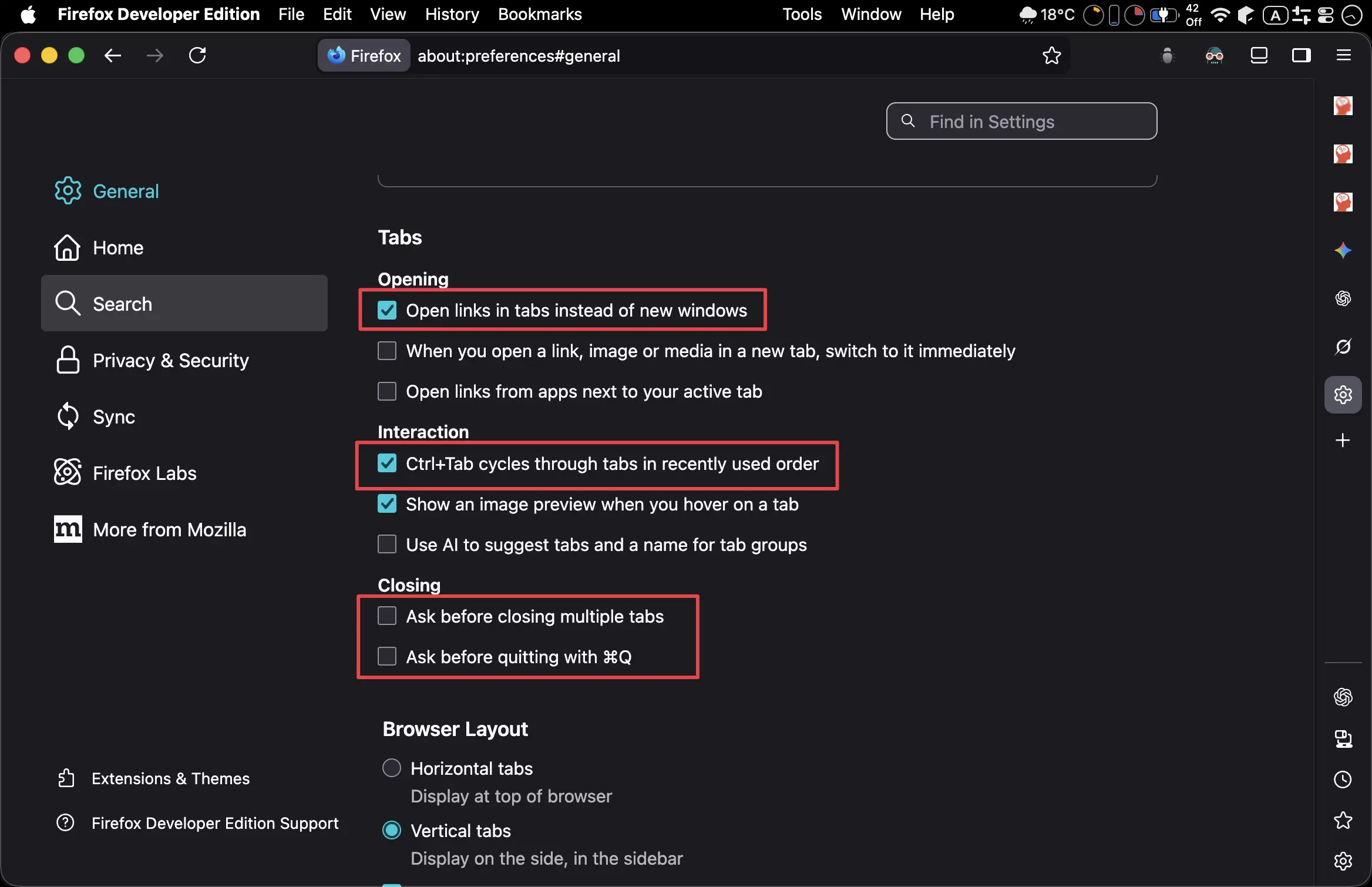Enable Use AI to suggest tabs
Screen dimensions: 1372x887
387,545
